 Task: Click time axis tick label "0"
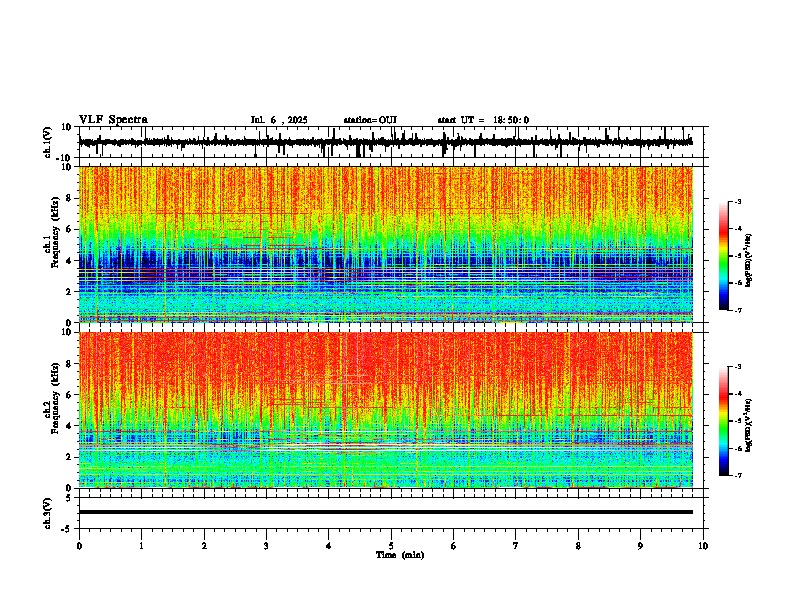tap(79, 546)
